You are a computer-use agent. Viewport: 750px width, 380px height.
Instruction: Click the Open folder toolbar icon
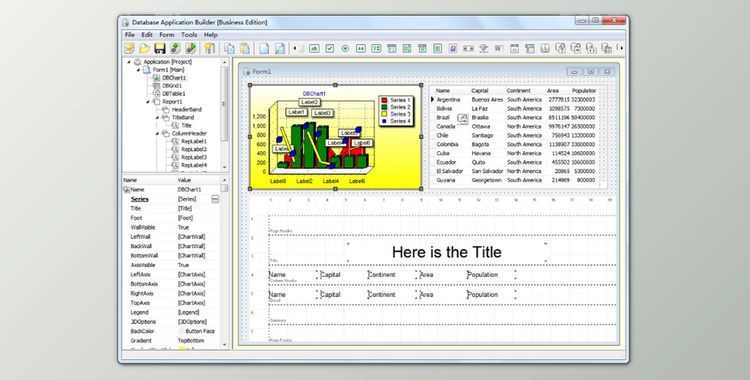pos(144,48)
